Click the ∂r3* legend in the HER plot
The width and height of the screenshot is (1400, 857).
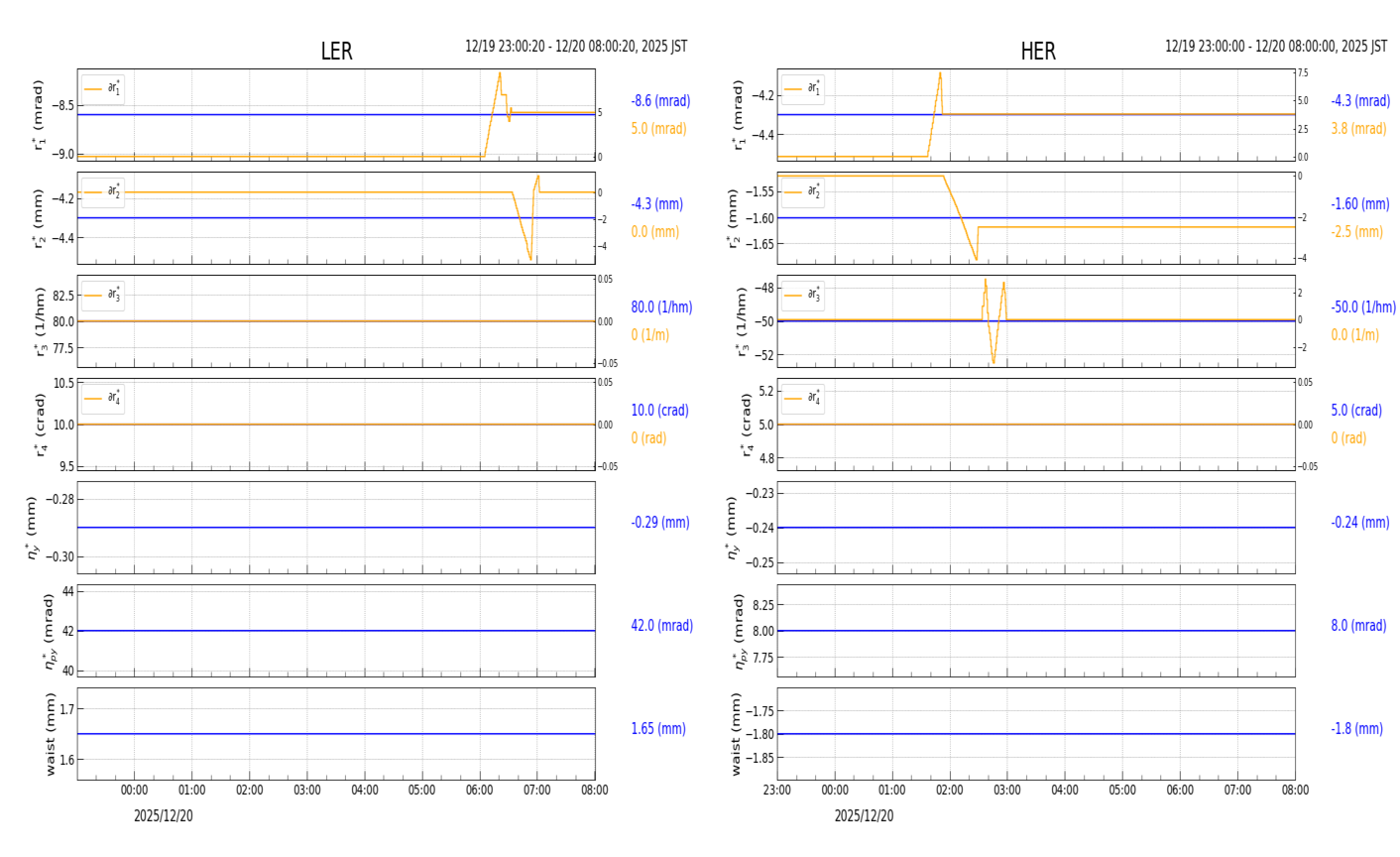click(x=803, y=295)
